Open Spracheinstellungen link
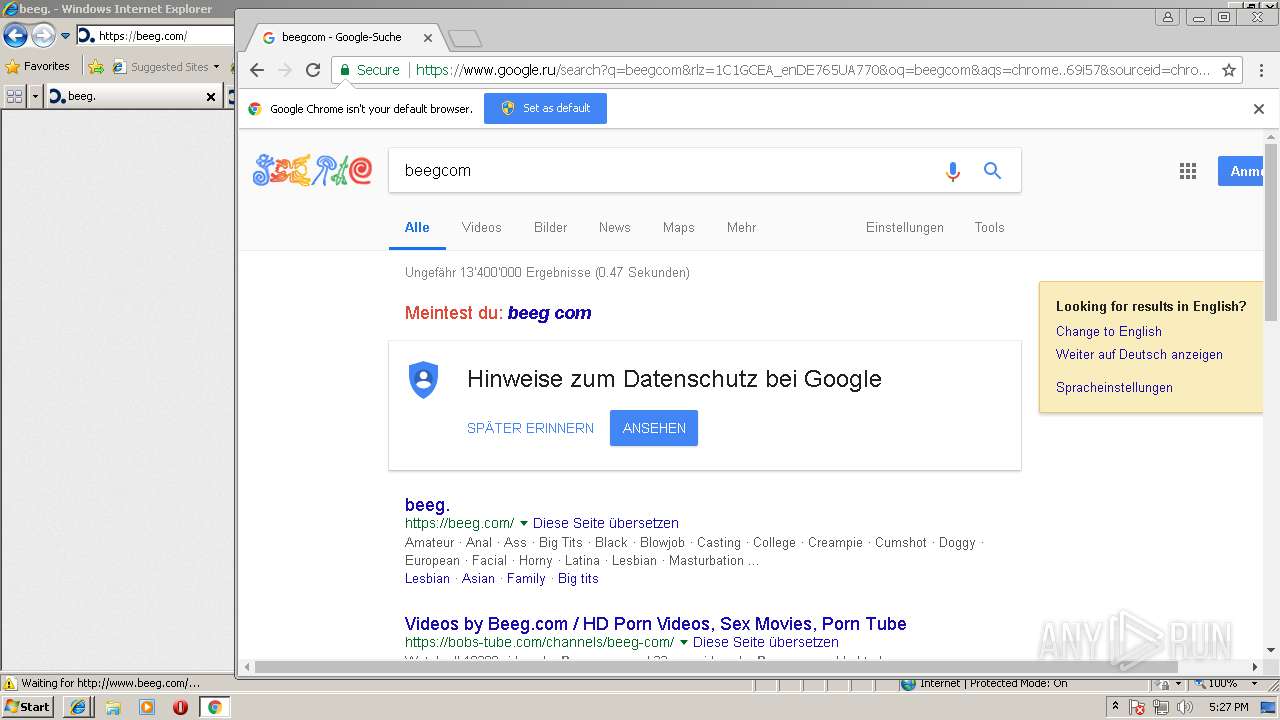Viewport: 1280px width, 720px height. 1114,387
